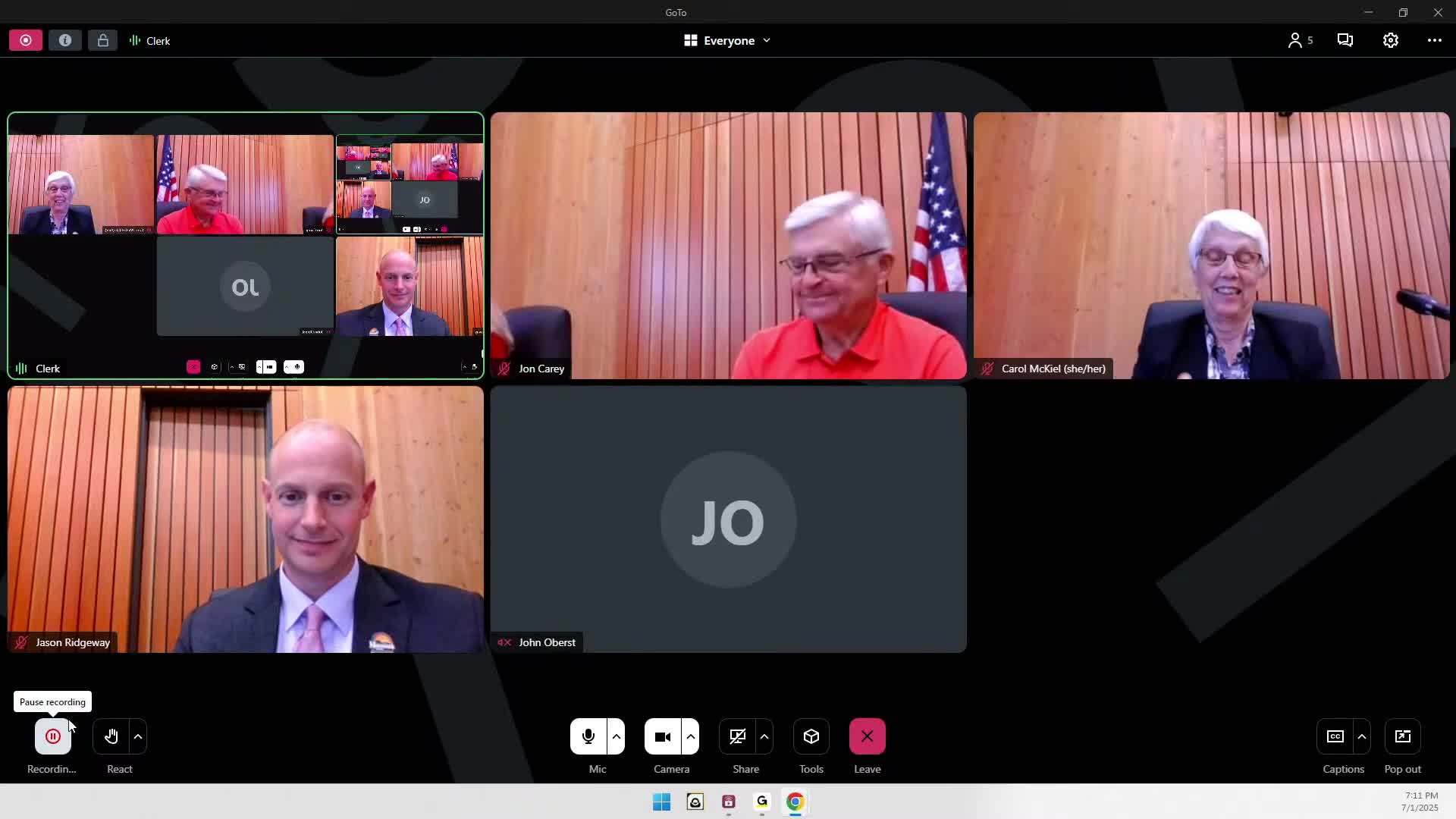
Task: Click the Share screen button
Action: click(737, 736)
